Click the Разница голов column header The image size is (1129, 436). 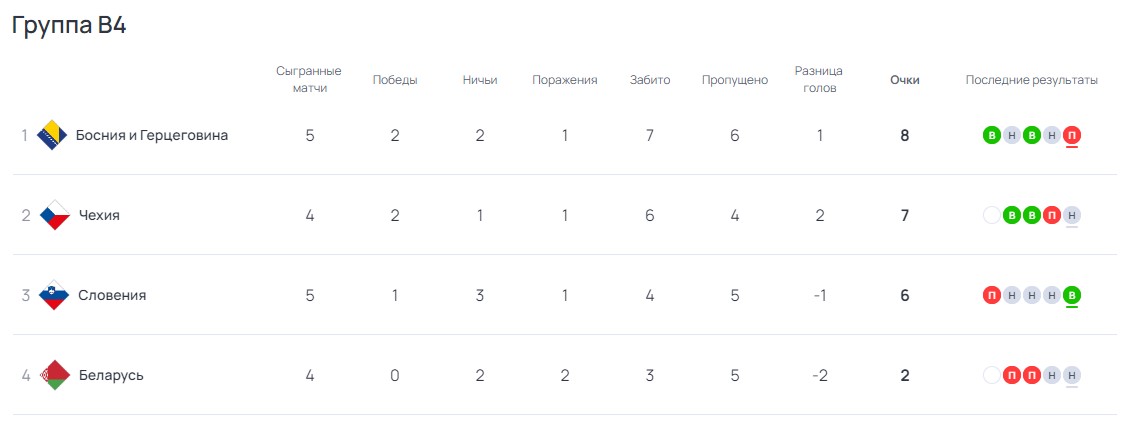[819, 80]
